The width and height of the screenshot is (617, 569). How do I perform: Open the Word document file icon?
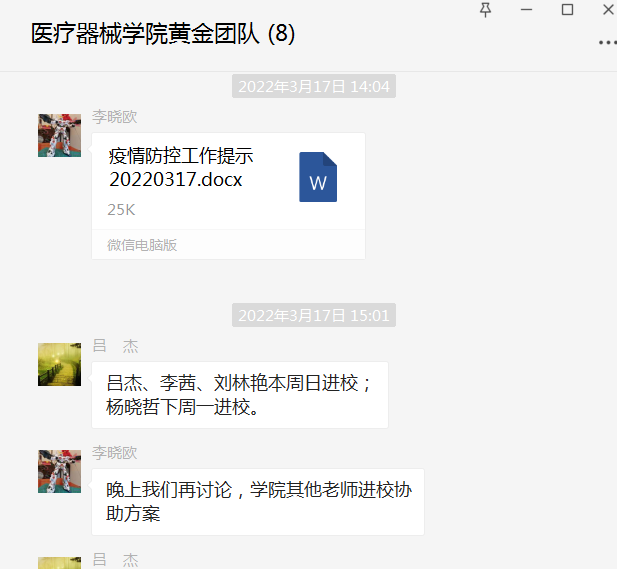point(318,177)
